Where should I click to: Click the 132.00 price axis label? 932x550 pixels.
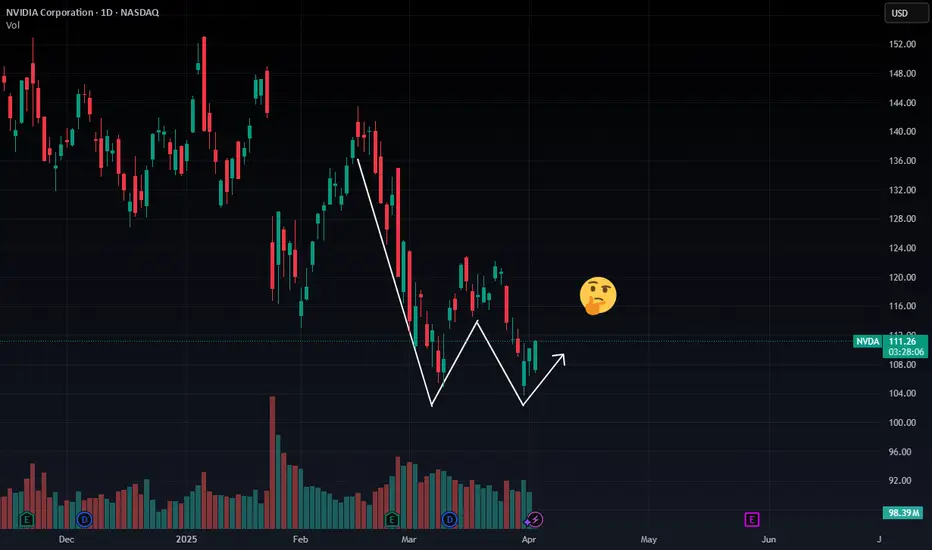pos(902,190)
